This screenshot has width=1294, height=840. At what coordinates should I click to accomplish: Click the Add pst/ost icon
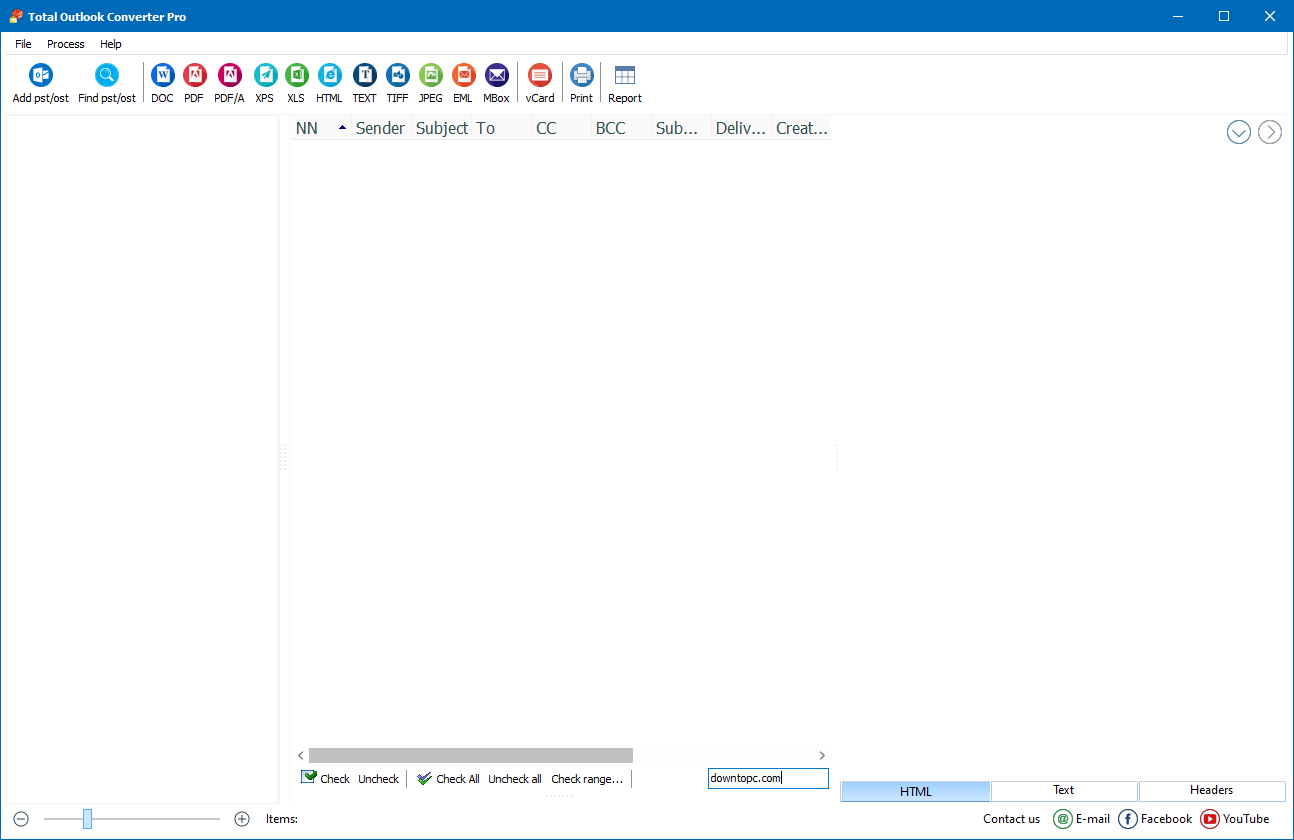click(41, 77)
